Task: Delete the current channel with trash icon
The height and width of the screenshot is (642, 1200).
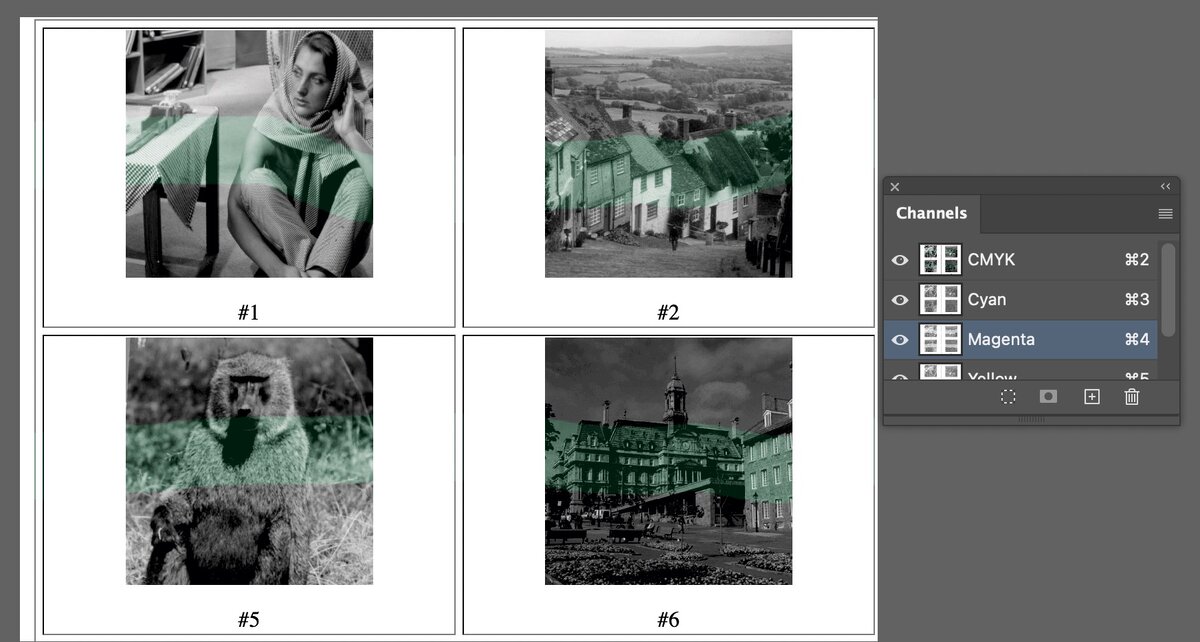Action: (x=1132, y=397)
